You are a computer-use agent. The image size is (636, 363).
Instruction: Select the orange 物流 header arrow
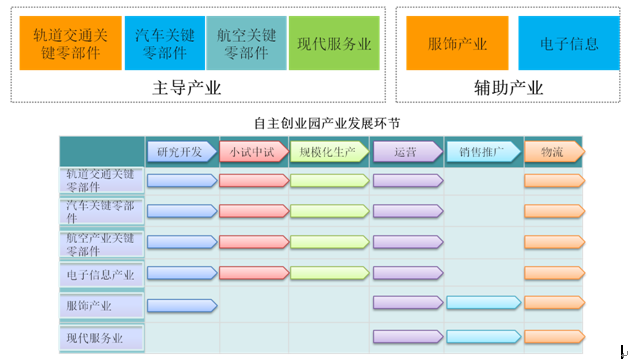554,152
